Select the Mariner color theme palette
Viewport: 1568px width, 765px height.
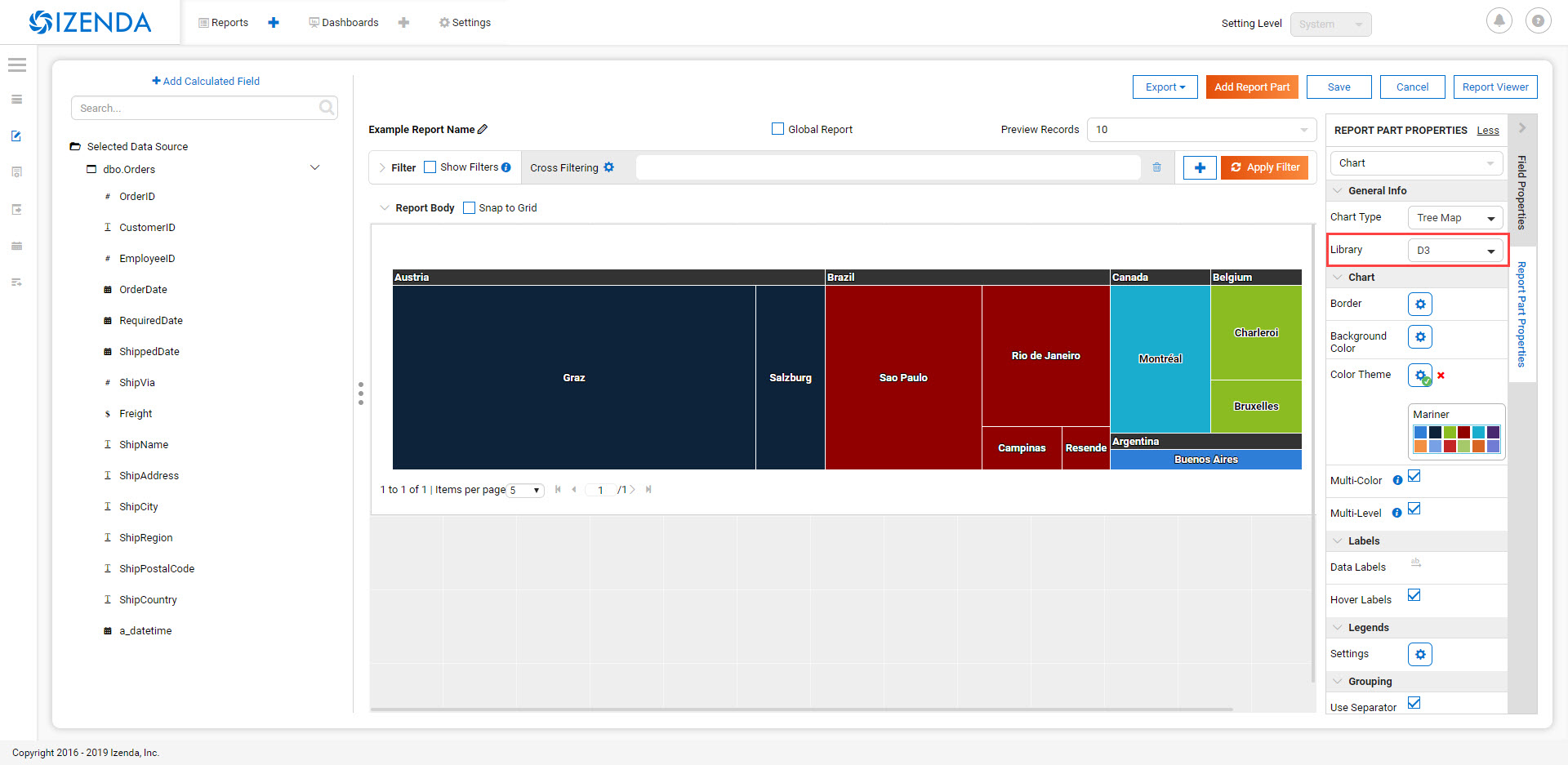coord(1457,432)
